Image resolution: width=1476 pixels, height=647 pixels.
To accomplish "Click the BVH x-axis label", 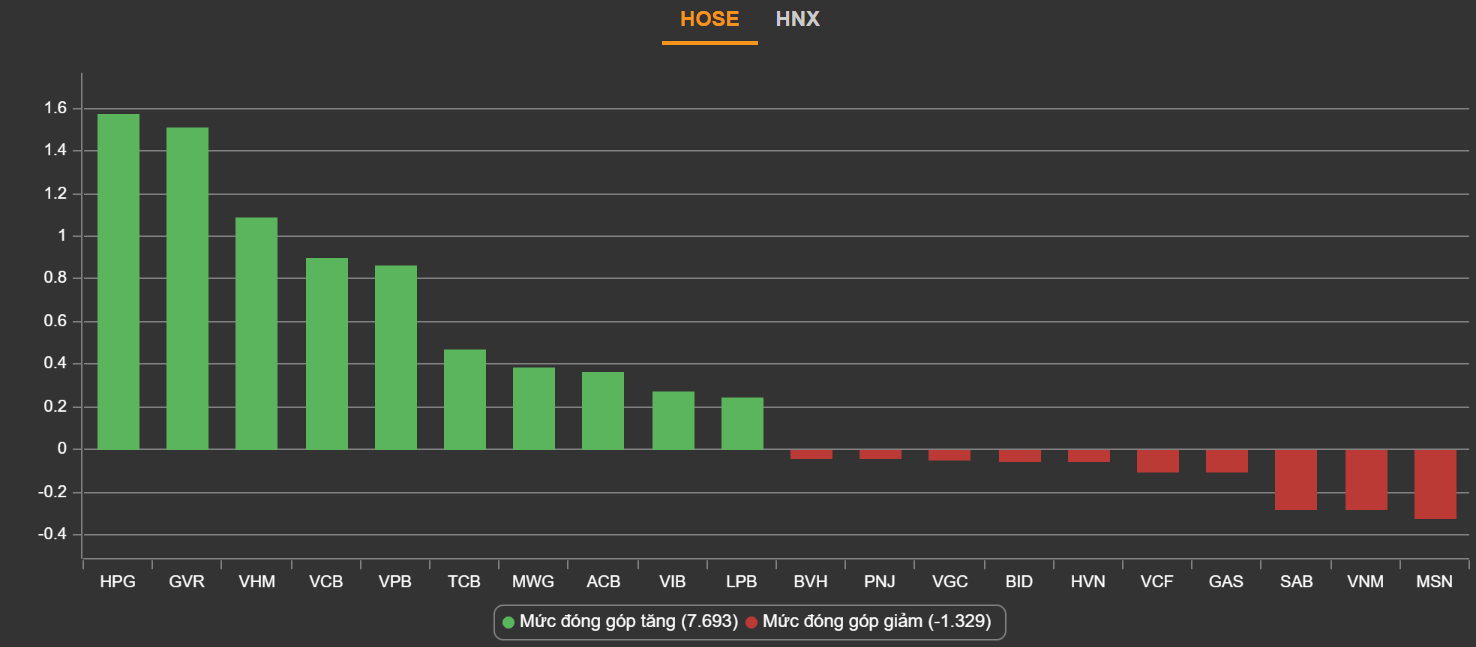I will pos(811,581).
